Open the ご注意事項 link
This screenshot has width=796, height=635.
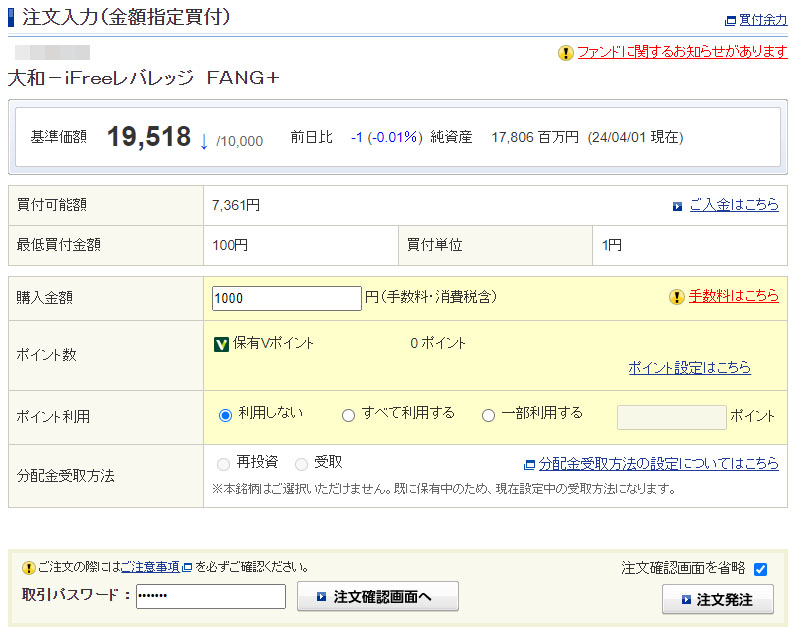(x=150, y=567)
